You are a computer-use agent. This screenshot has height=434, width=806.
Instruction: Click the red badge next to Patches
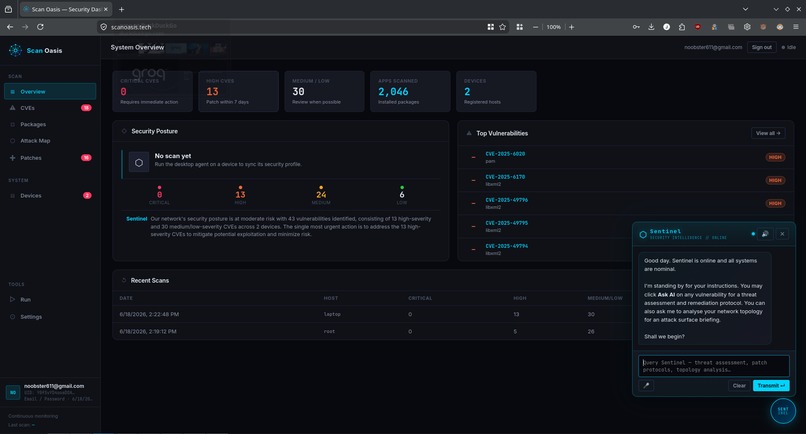pos(86,158)
